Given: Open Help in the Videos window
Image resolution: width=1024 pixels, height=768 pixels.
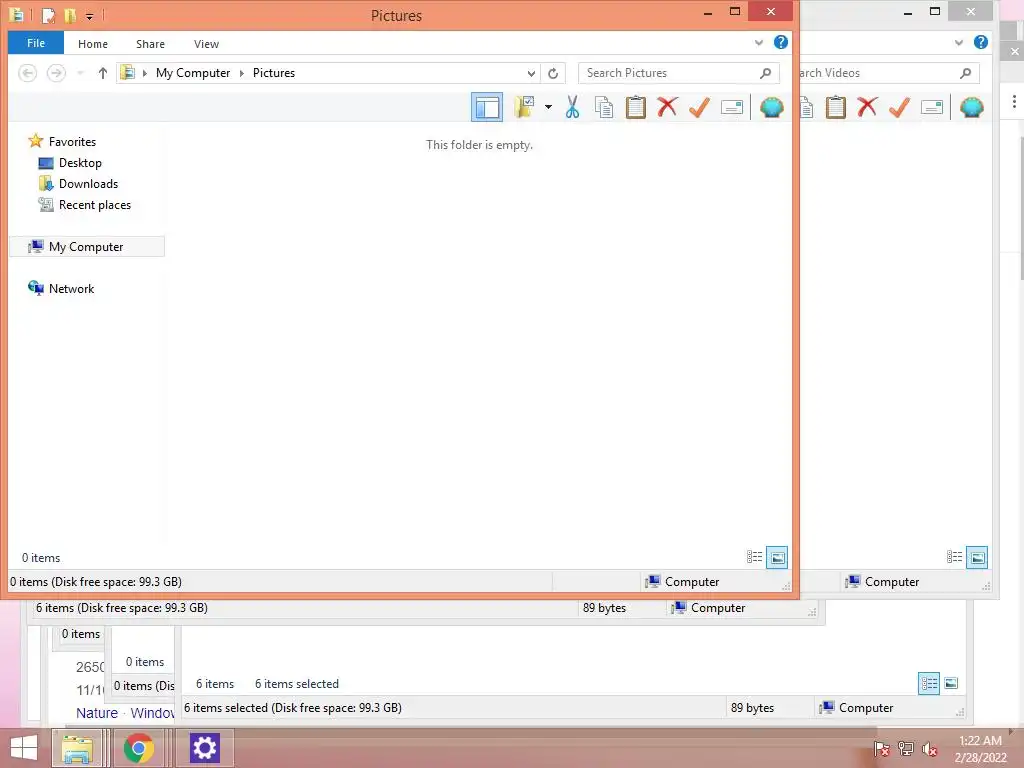Looking at the screenshot, I should click(980, 42).
